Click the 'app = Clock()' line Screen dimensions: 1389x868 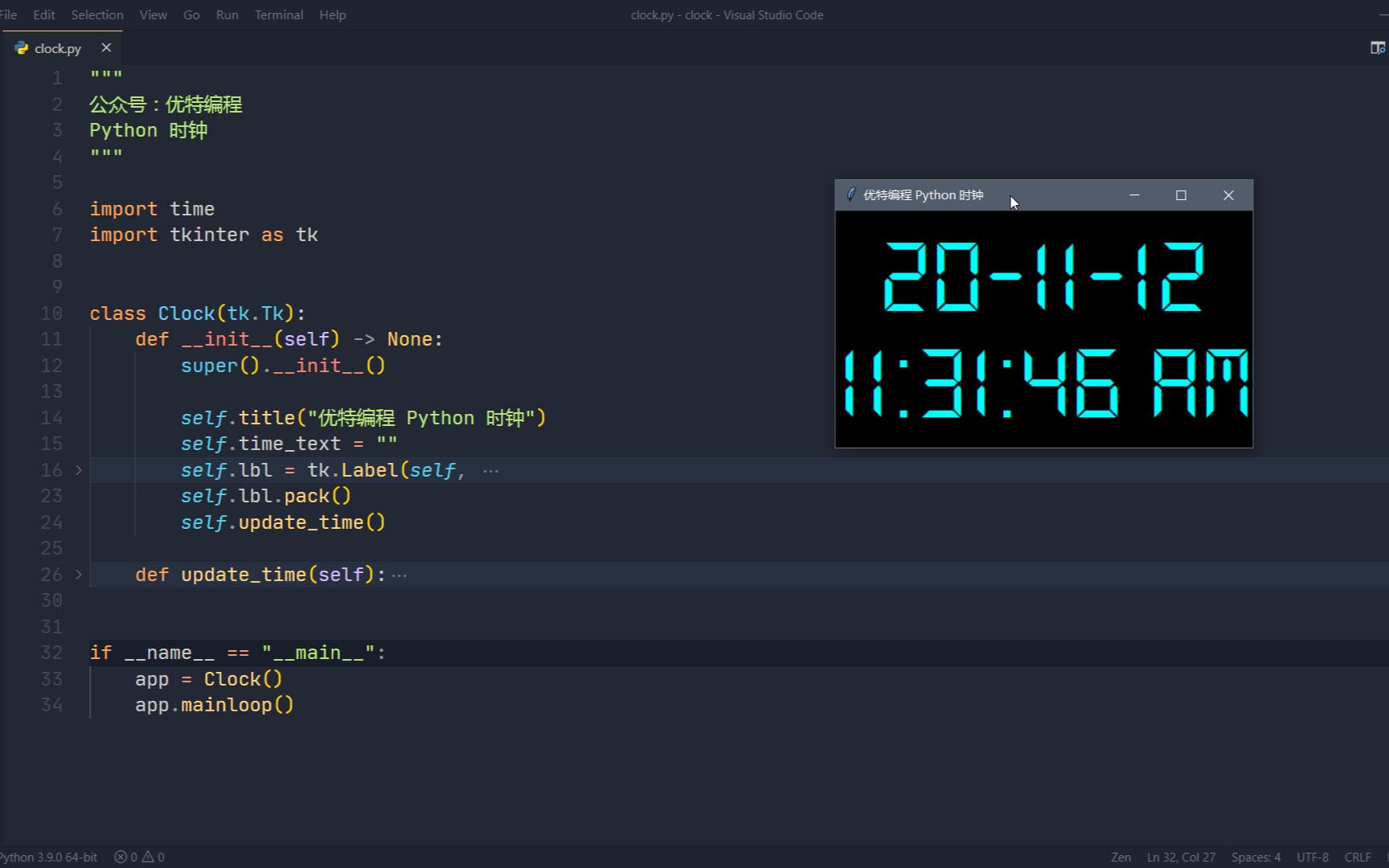(x=209, y=679)
